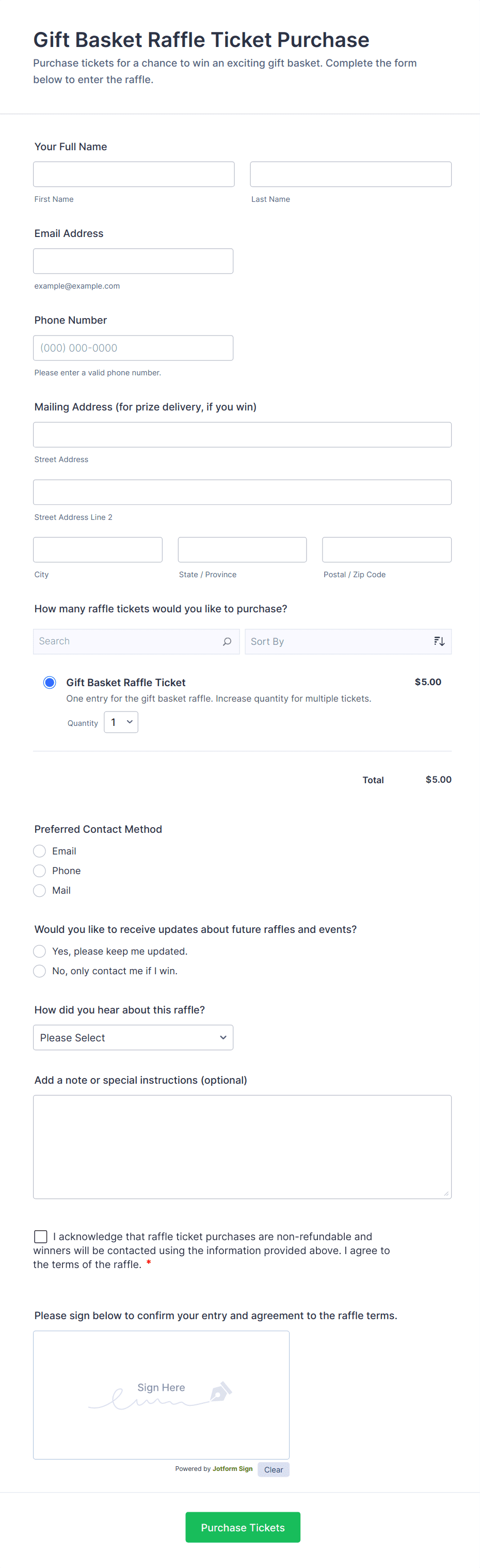Open the ticket Quantity dropdown
The image size is (480, 1568).
[x=121, y=722]
